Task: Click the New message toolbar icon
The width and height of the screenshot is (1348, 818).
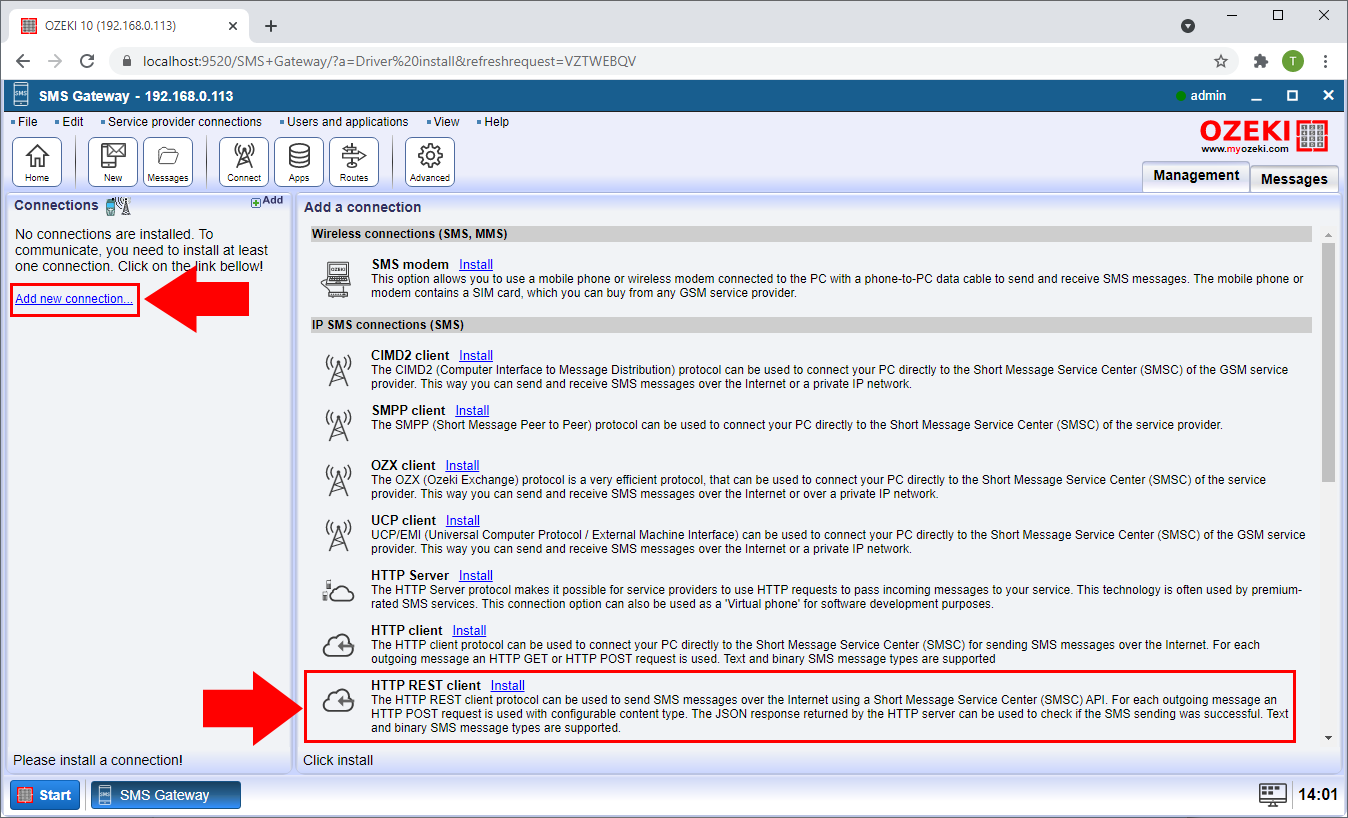Action: point(113,162)
